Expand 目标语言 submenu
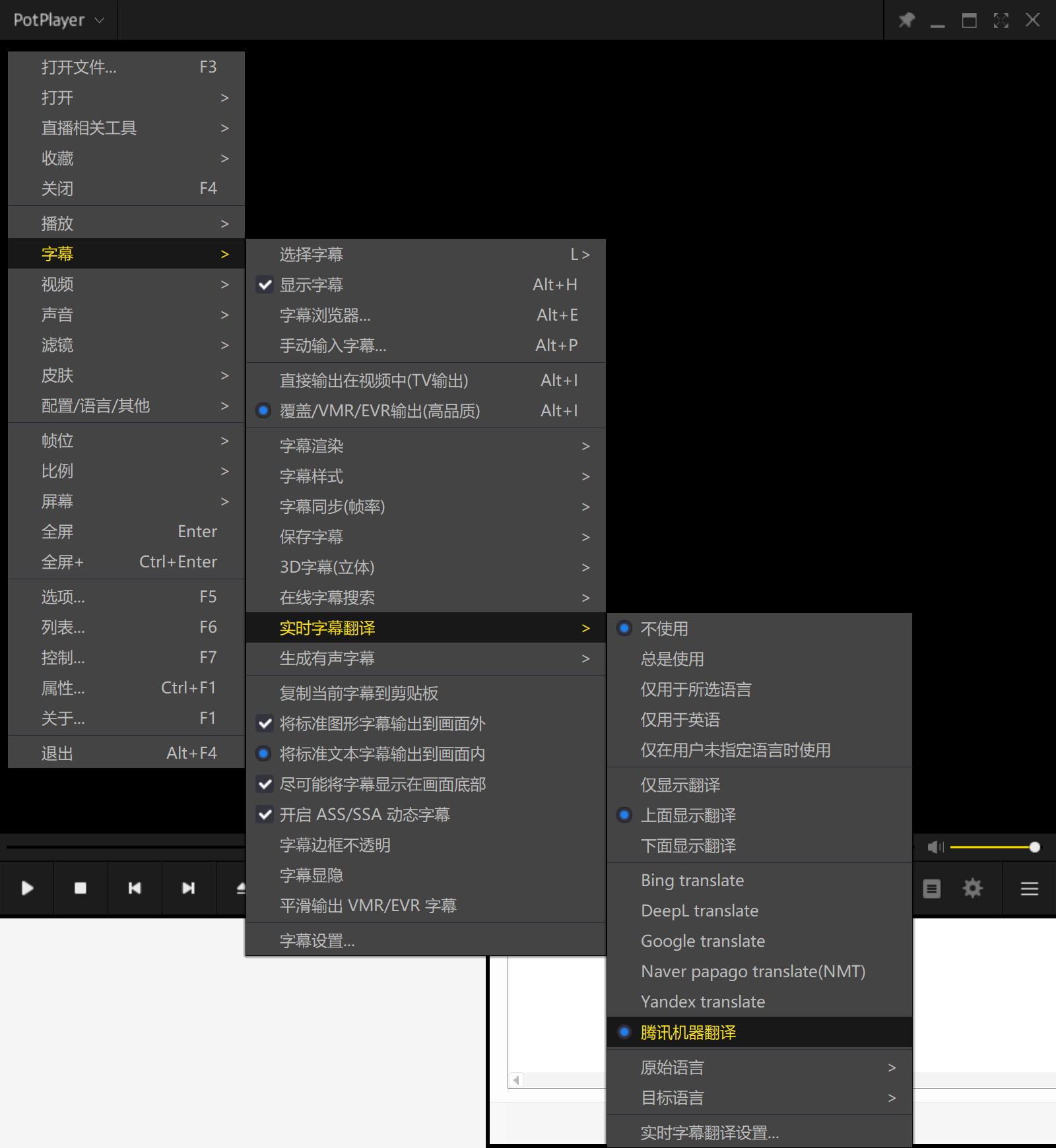Screen dimensions: 1056x1148 point(760,1098)
